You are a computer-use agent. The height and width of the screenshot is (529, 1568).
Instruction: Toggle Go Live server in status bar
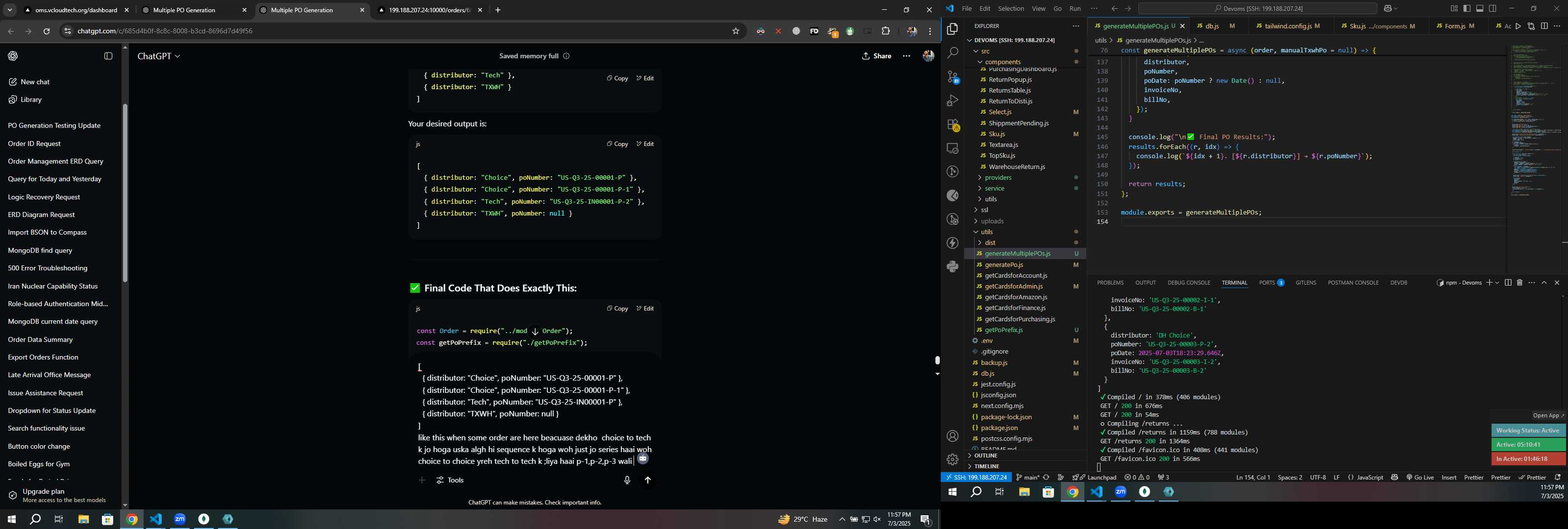coord(1420,477)
